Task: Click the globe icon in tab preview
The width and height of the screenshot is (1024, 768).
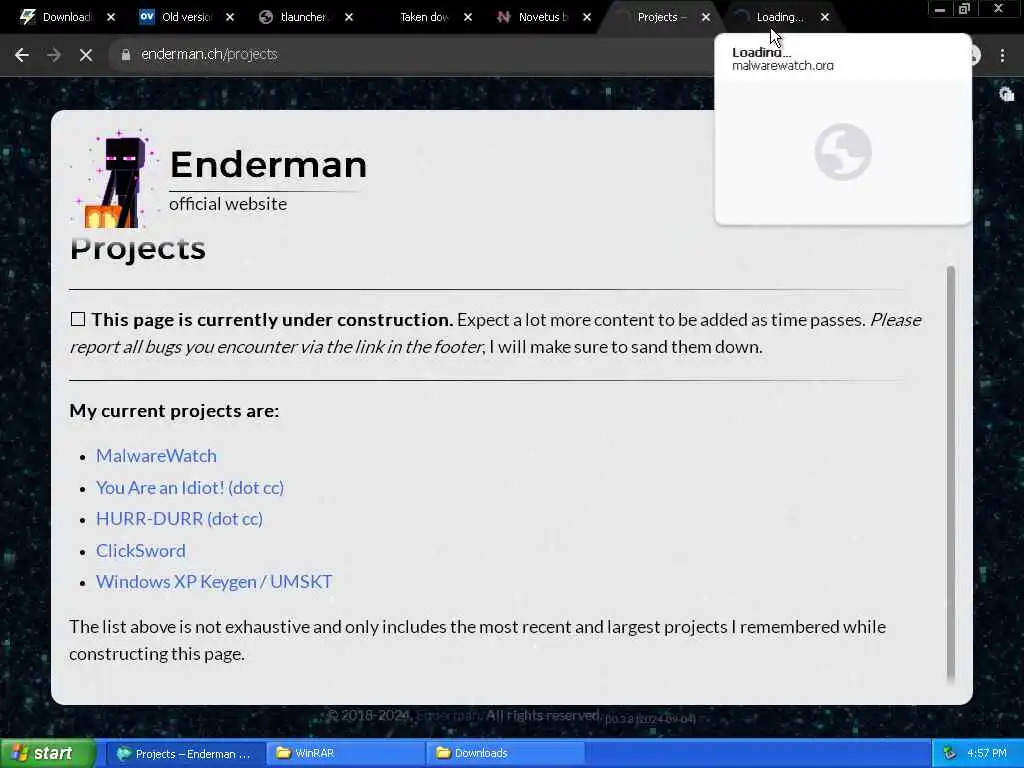Action: coord(842,152)
